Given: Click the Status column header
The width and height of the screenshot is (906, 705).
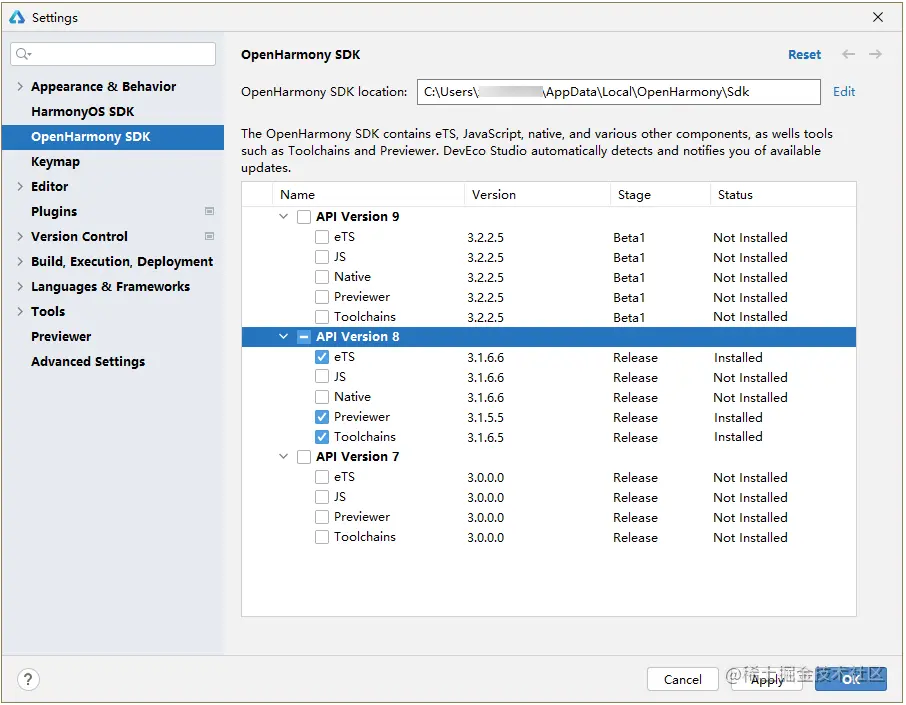Looking at the screenshot, I should pyautogui.click(x=783, y=195).
